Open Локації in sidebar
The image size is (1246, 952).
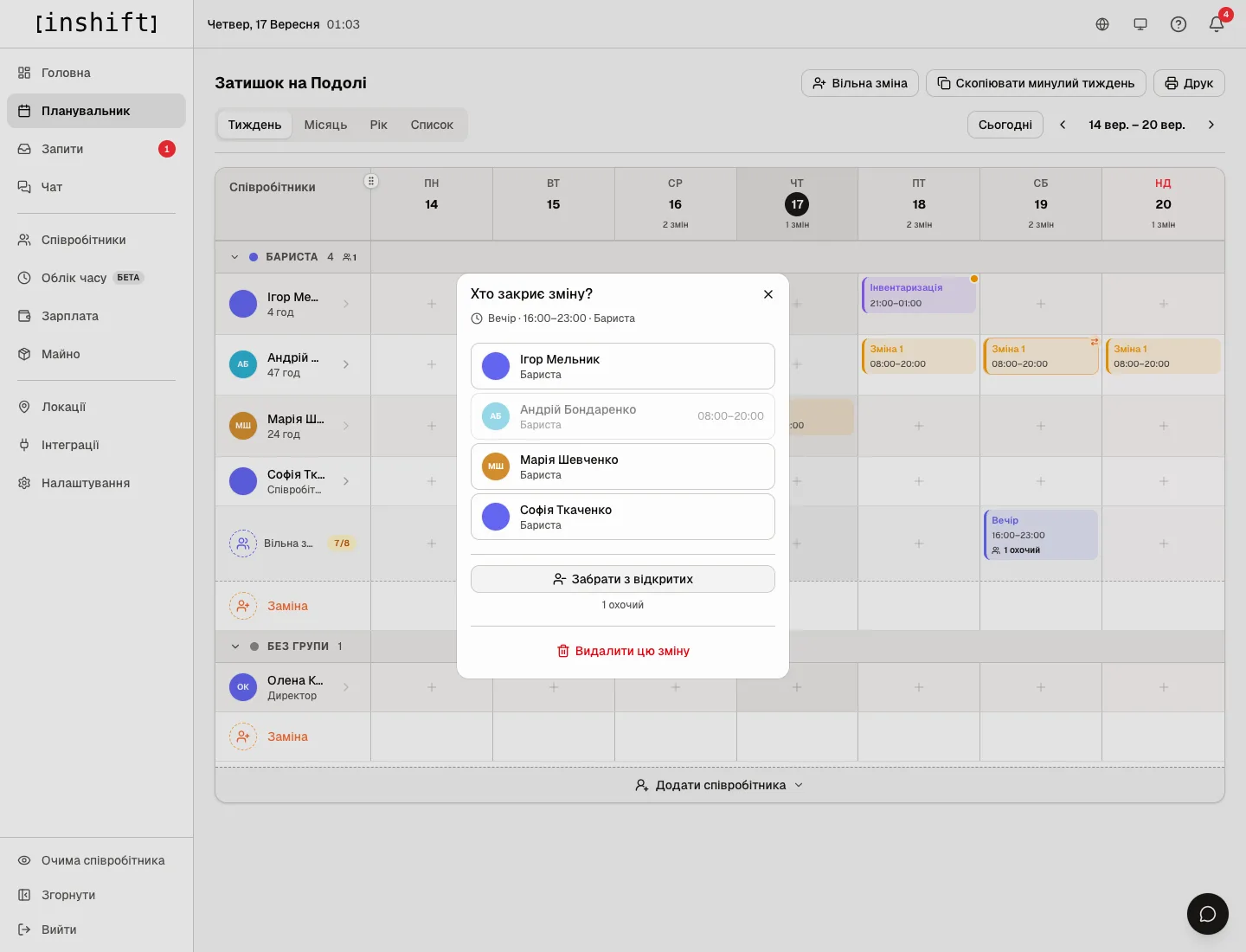point(96,407)
